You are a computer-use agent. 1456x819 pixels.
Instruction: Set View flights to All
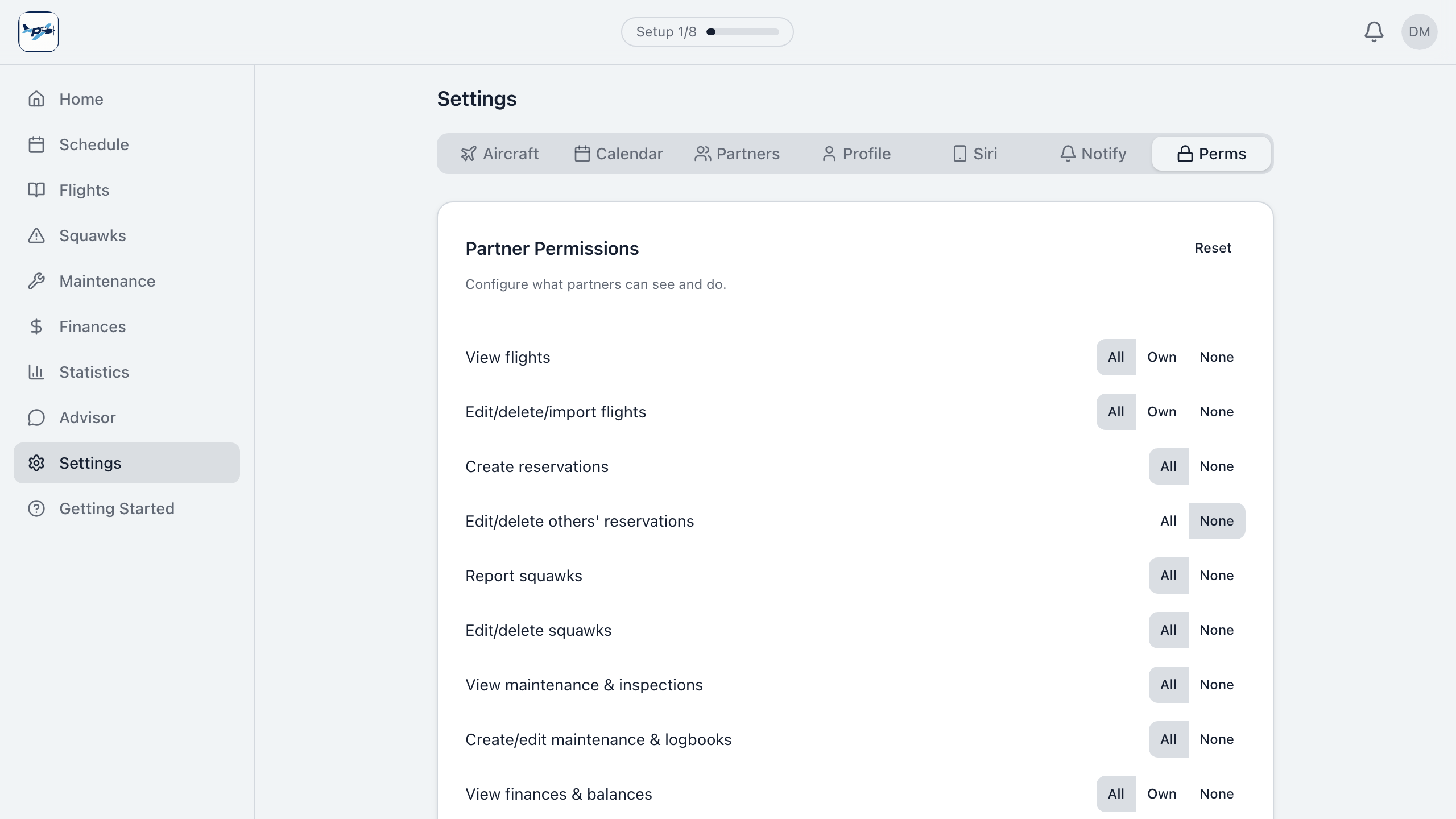[x=1116, y=357]
